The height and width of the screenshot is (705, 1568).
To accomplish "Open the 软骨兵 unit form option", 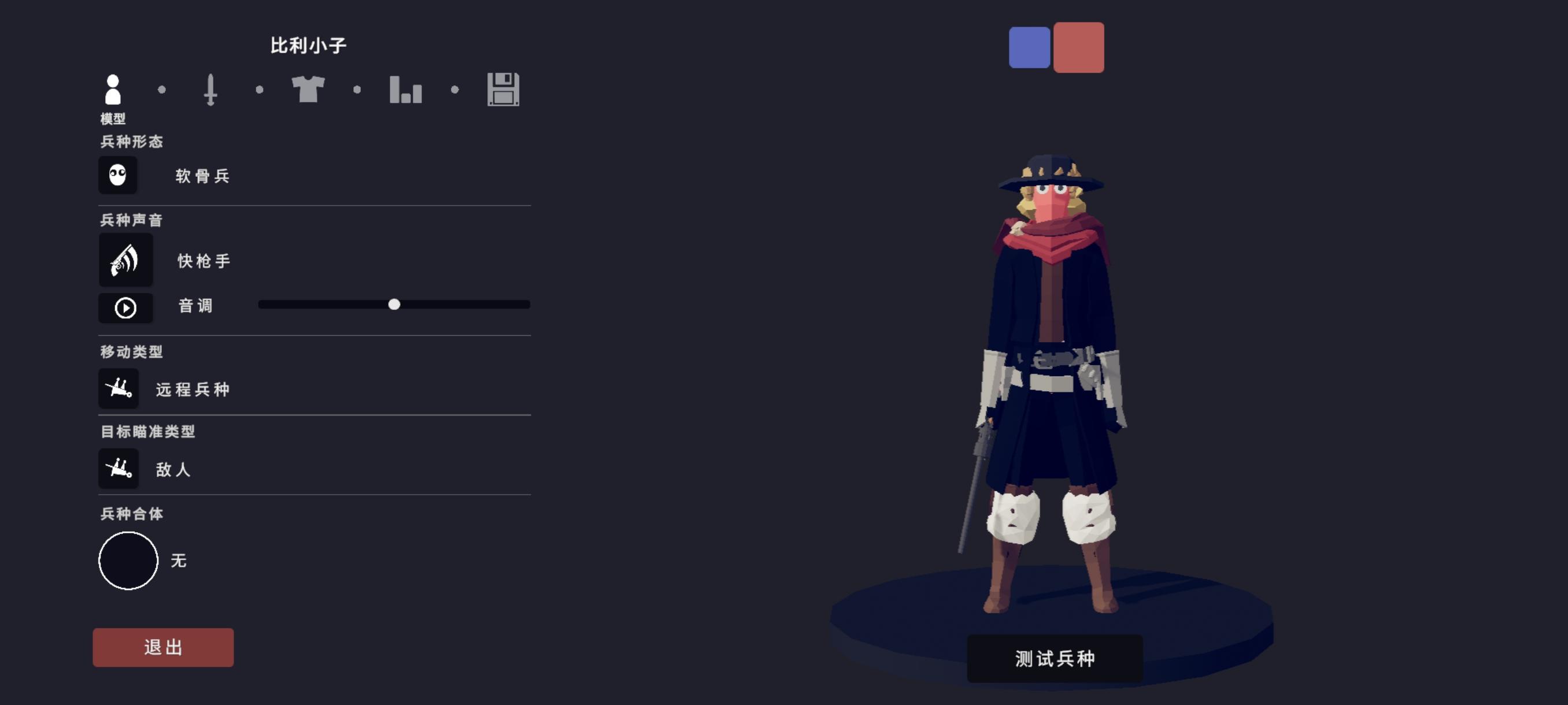I will (x=203, y=176).
